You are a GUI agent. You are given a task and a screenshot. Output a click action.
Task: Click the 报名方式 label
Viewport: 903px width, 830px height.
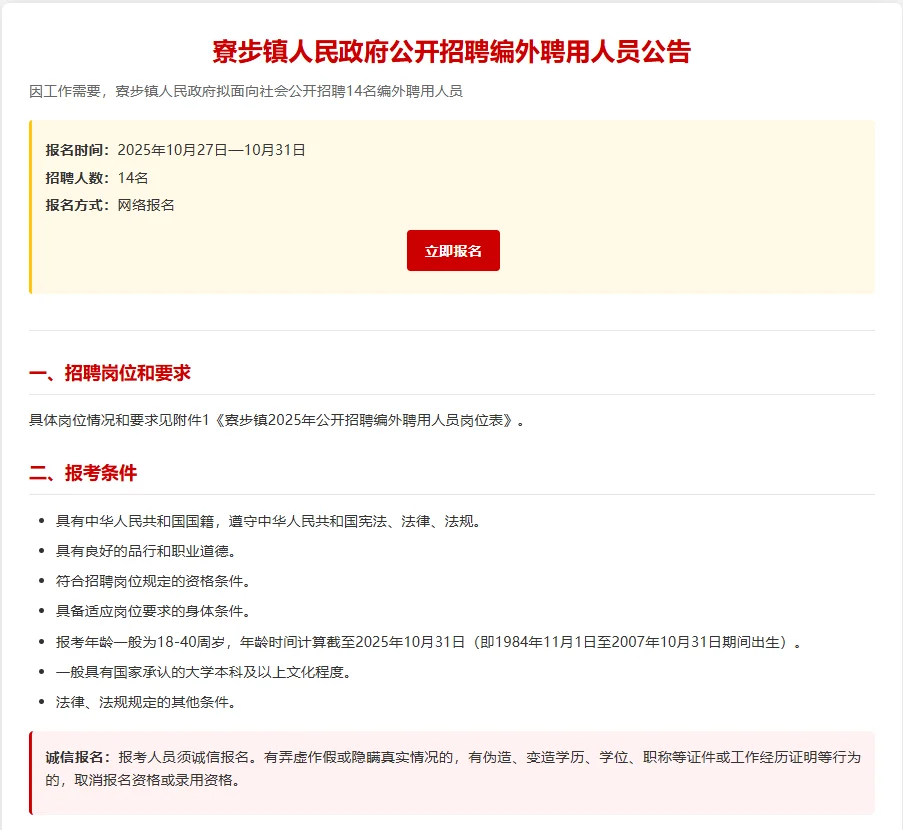(77, 205)
